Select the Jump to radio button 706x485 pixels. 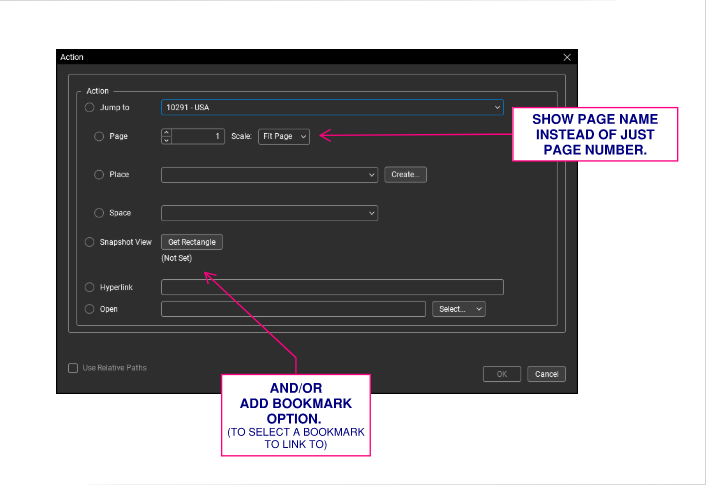coord(90,108)
